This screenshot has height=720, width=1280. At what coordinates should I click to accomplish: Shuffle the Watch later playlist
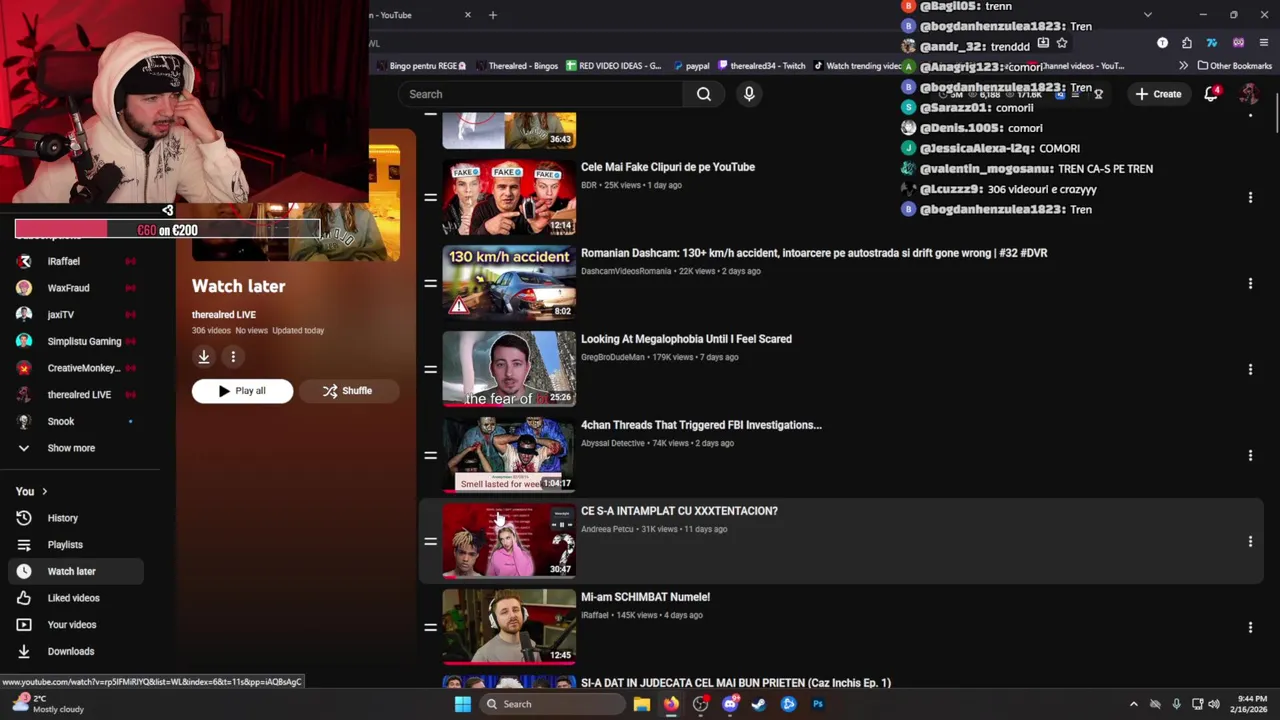(x=347, y=391)
